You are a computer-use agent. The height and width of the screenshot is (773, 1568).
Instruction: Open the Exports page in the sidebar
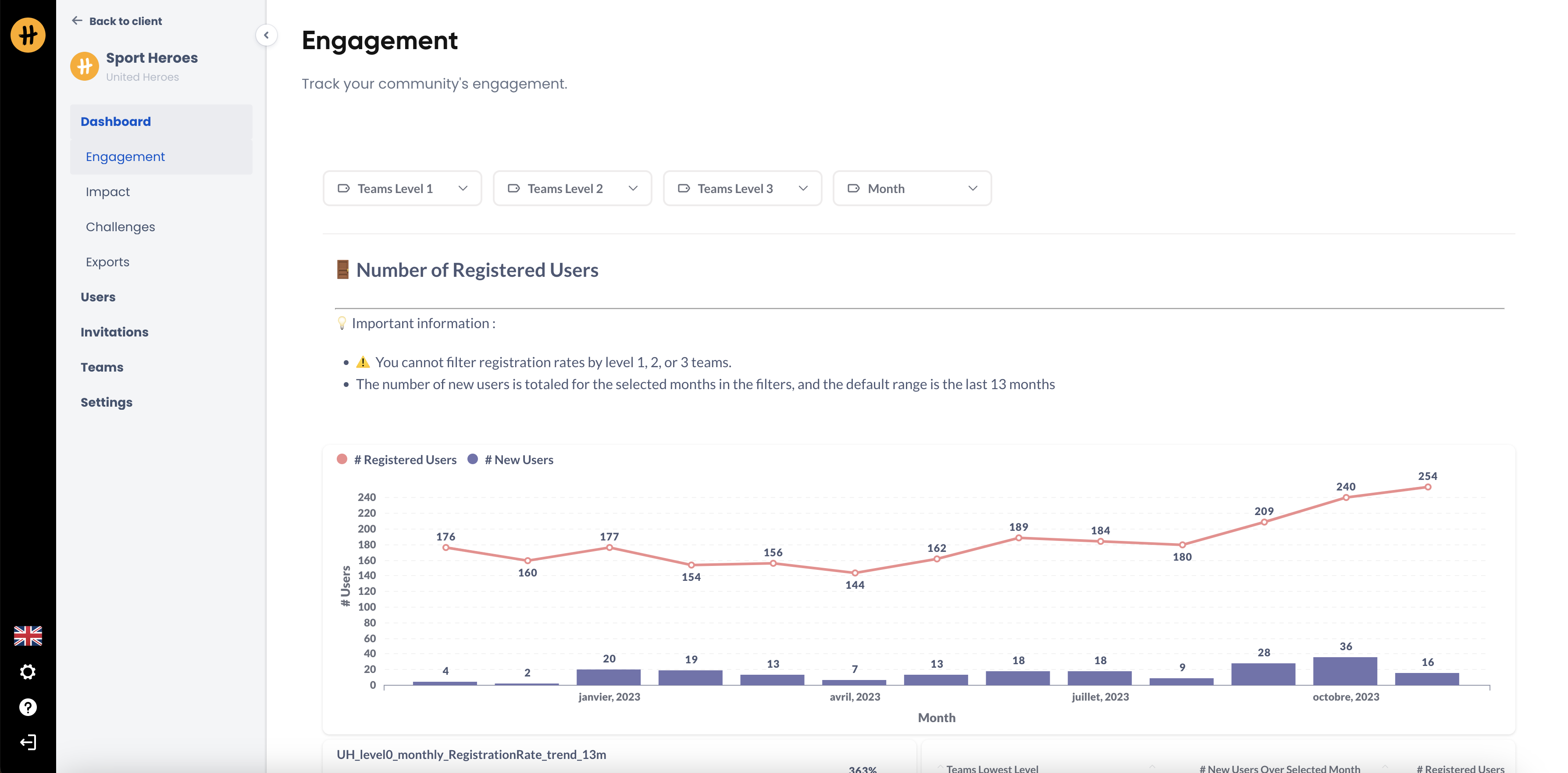108,262
